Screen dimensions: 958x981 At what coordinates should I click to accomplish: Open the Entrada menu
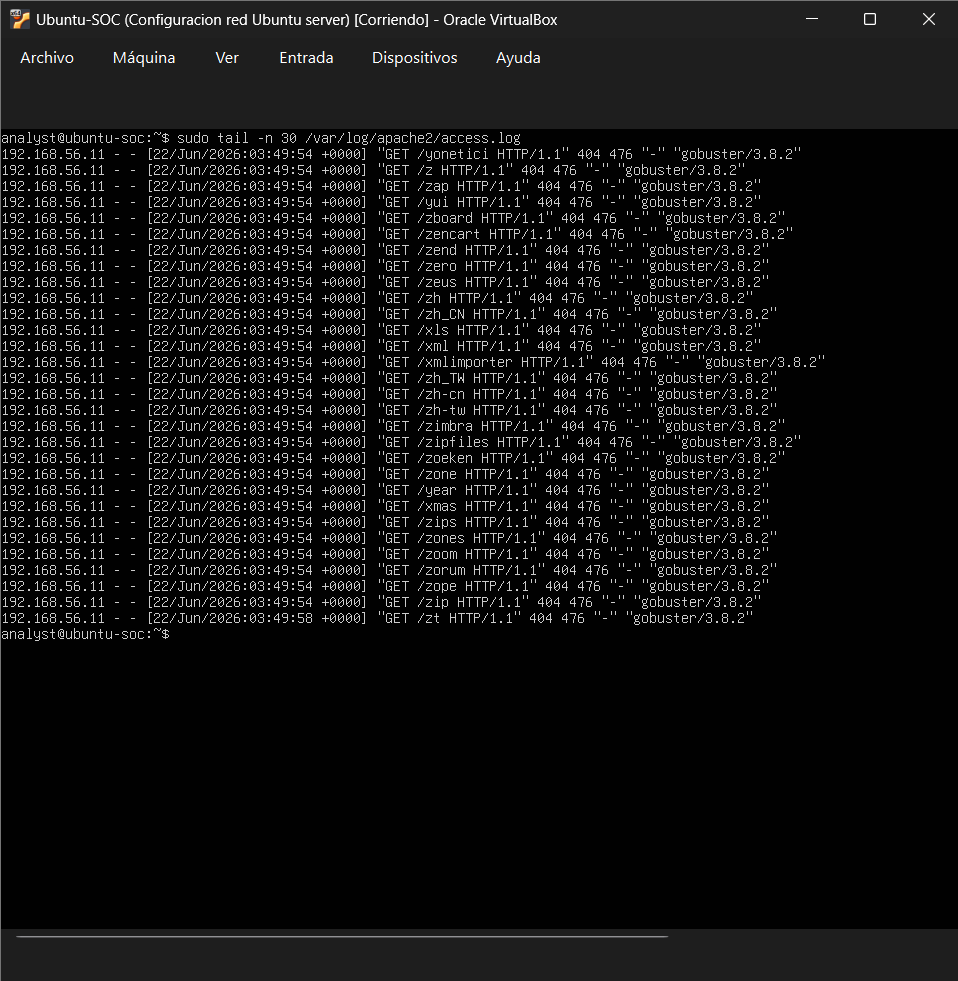coord(306,58)
